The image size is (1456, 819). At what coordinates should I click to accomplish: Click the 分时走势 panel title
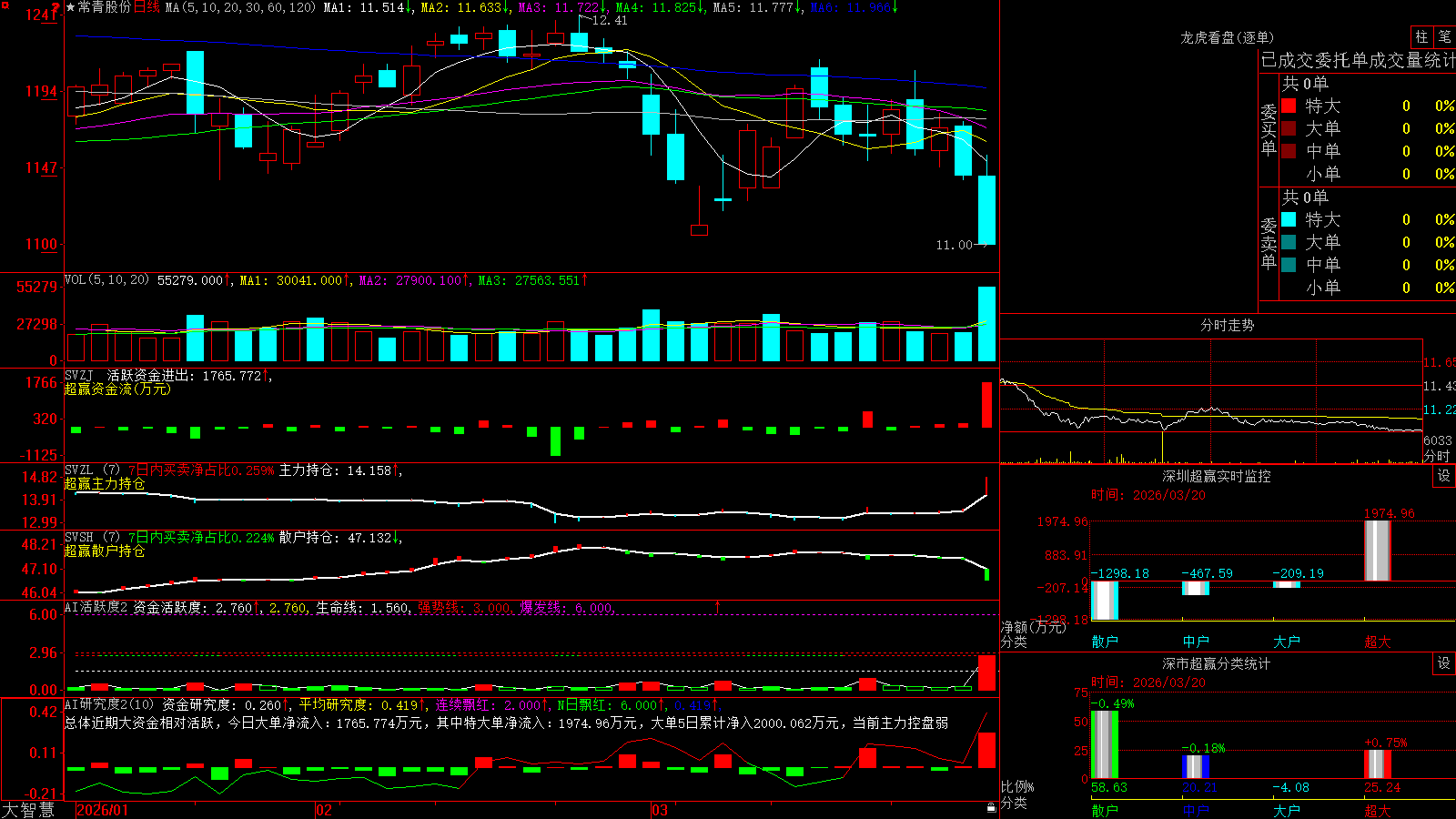[x=1227, y=325]
